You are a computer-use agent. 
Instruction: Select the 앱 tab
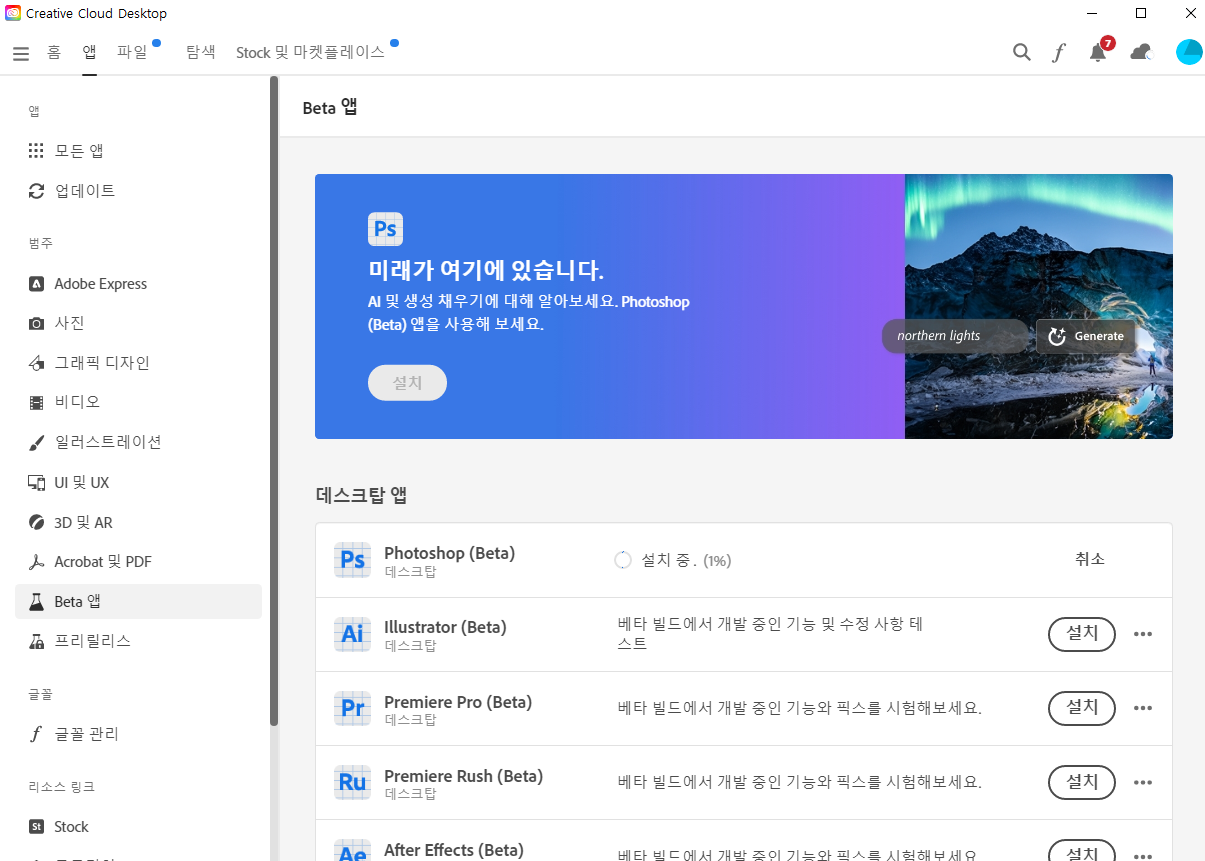point(90,52)
